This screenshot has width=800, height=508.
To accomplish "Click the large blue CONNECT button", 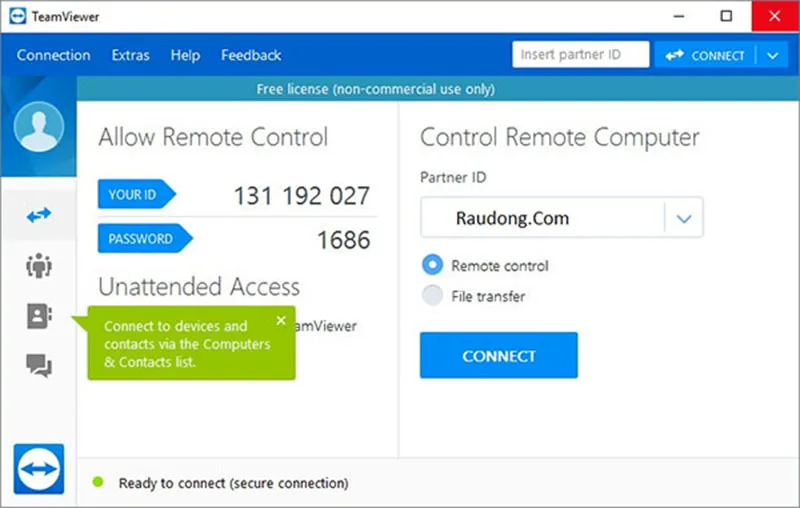I will [x=498, y=355].
